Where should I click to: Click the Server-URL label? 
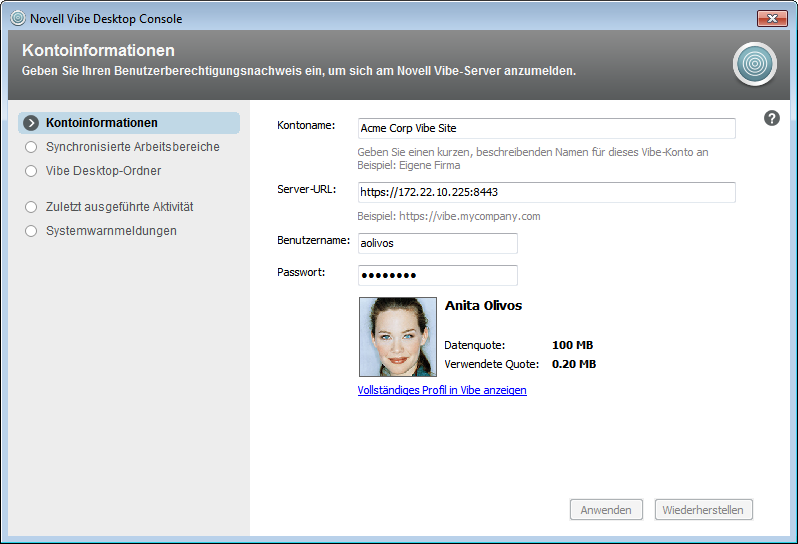click(x=307, y=189)
